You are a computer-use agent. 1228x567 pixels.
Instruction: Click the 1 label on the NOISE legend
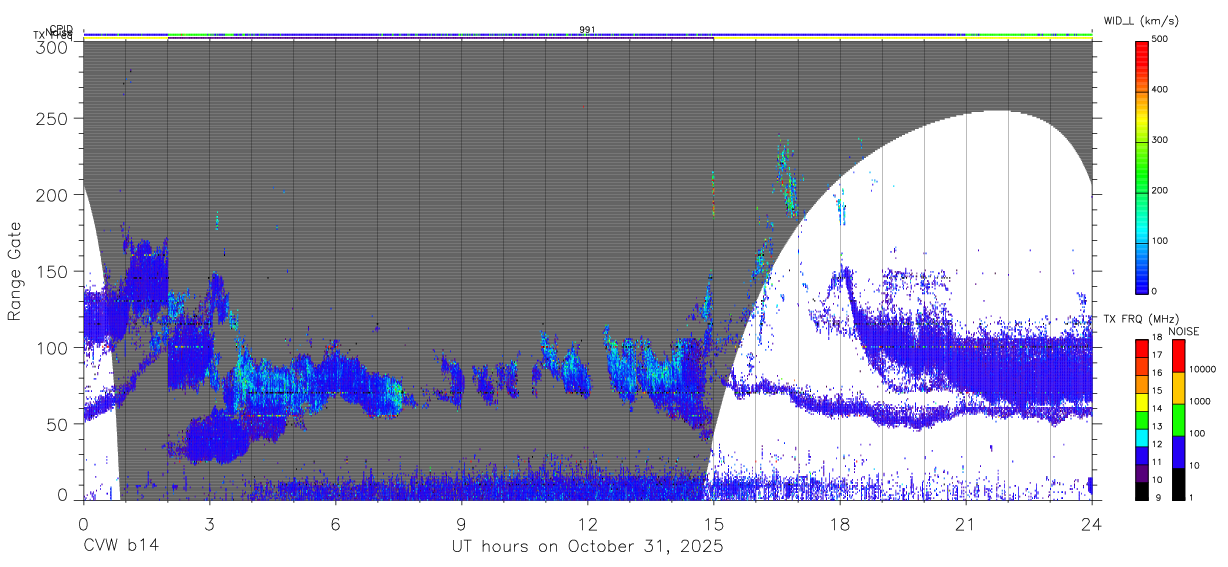coord(1191,497)
